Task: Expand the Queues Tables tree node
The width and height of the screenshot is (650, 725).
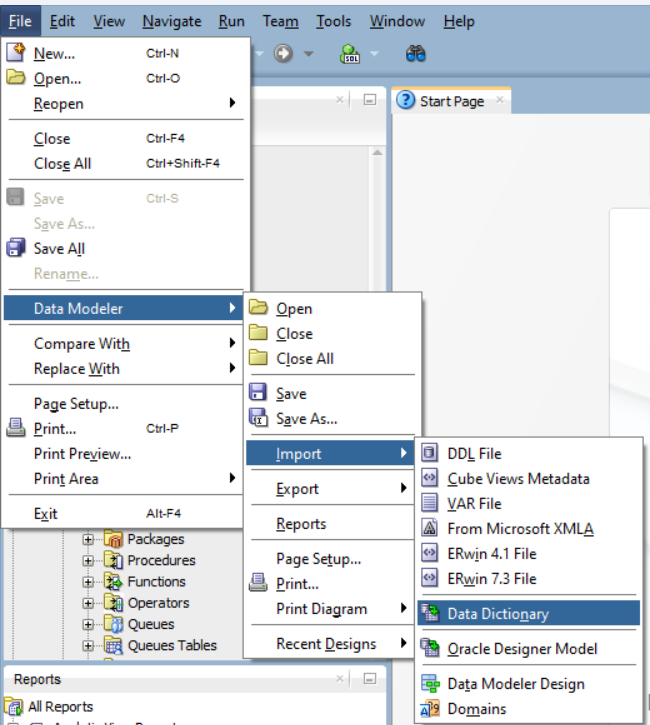Action: (x=88, y=646)
